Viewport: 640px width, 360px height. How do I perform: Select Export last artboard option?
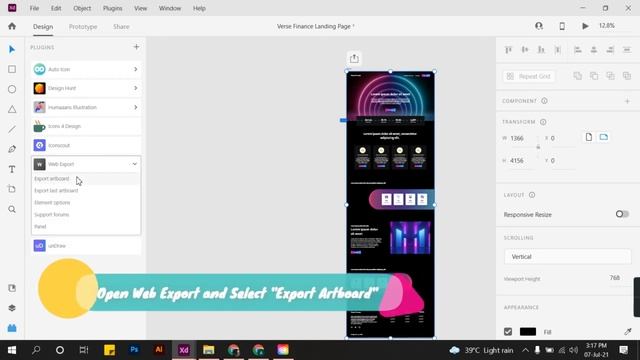[x=56, y=191]
